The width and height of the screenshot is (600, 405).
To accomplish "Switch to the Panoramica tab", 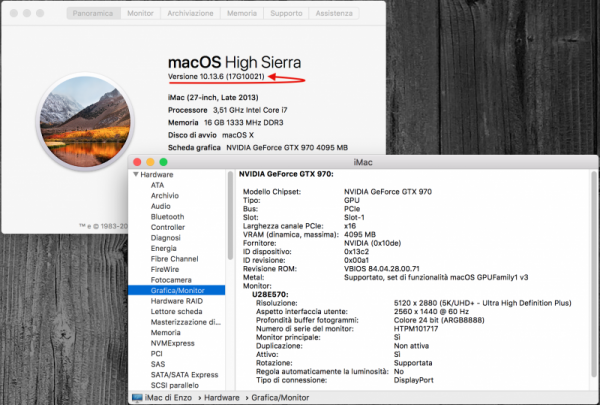I will click(x=93, y=13).
